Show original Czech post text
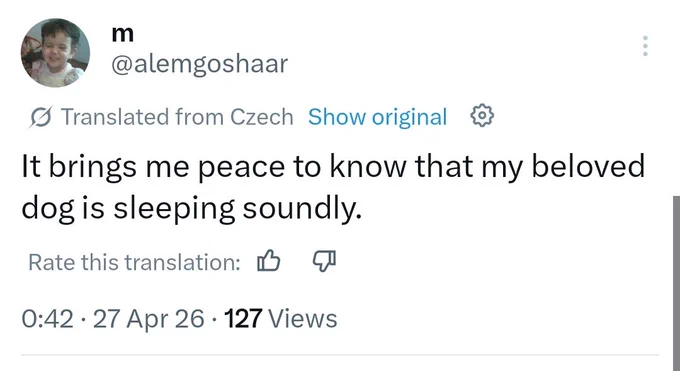680x371 pixels. pyautogui.click(x=377, y=117)
